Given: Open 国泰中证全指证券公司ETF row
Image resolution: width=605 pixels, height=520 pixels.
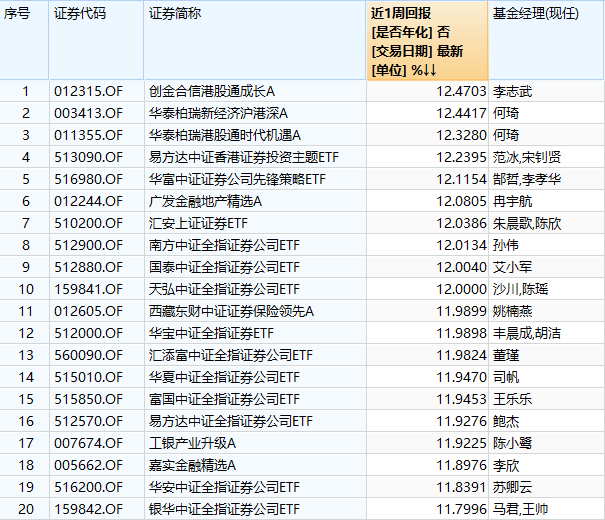Looking at the screenshot, I should point(224,267).
